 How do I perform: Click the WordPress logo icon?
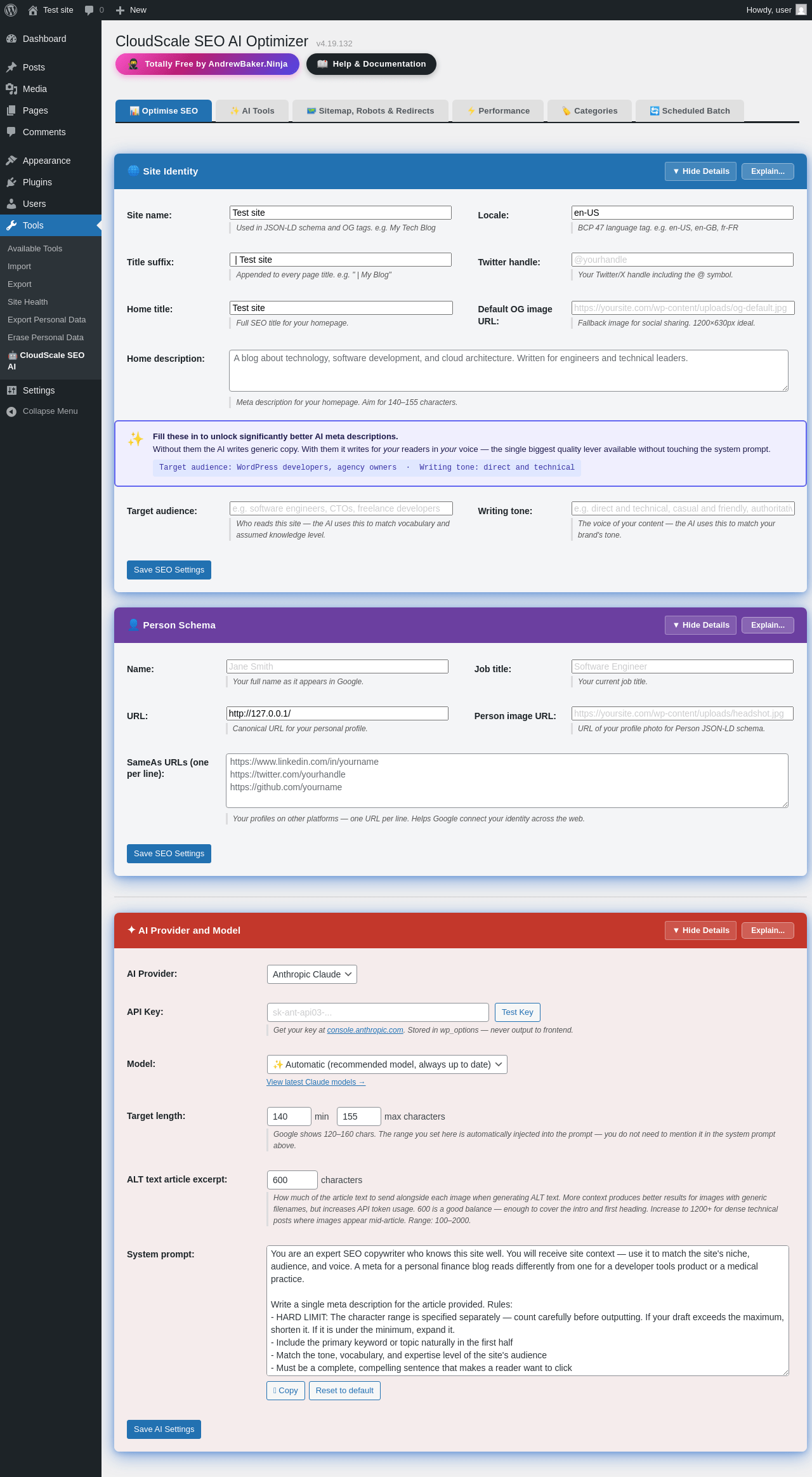(11, 10)
